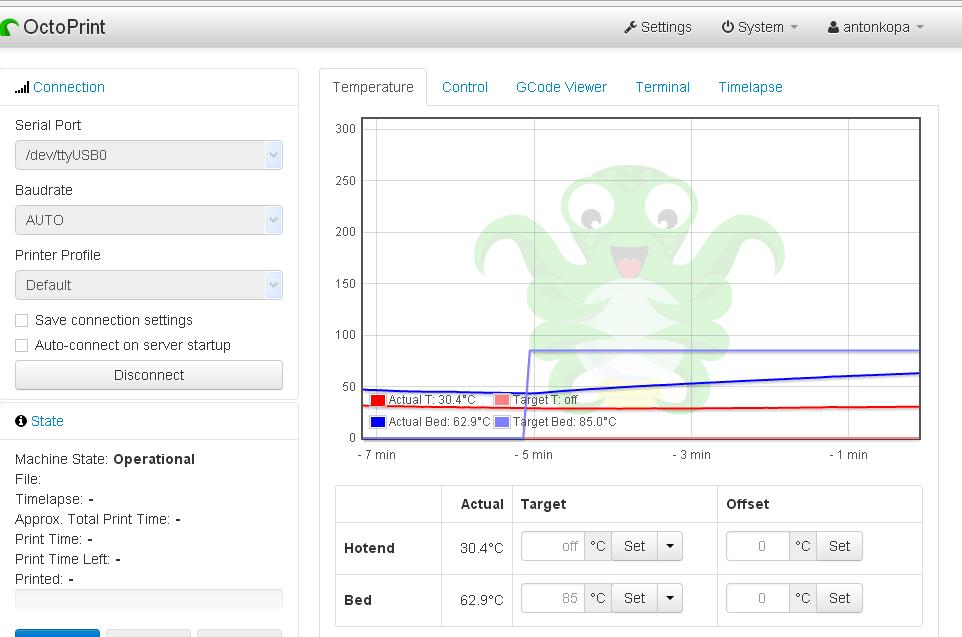The width and height of the screenshot is (962, 637).
Task: Open Hotend target preset dropdown arrow
Action: click(x=670, y=546)
